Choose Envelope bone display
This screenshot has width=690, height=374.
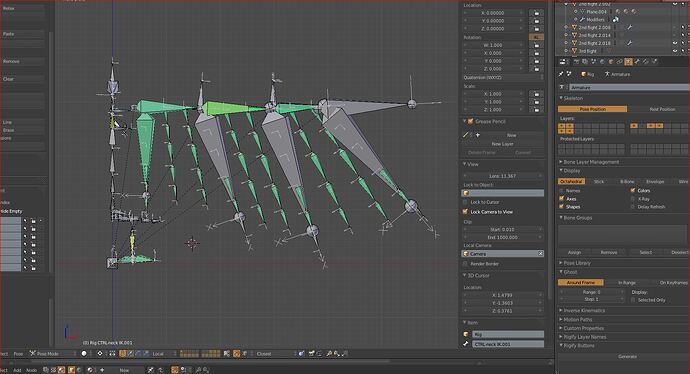point(655,181)
